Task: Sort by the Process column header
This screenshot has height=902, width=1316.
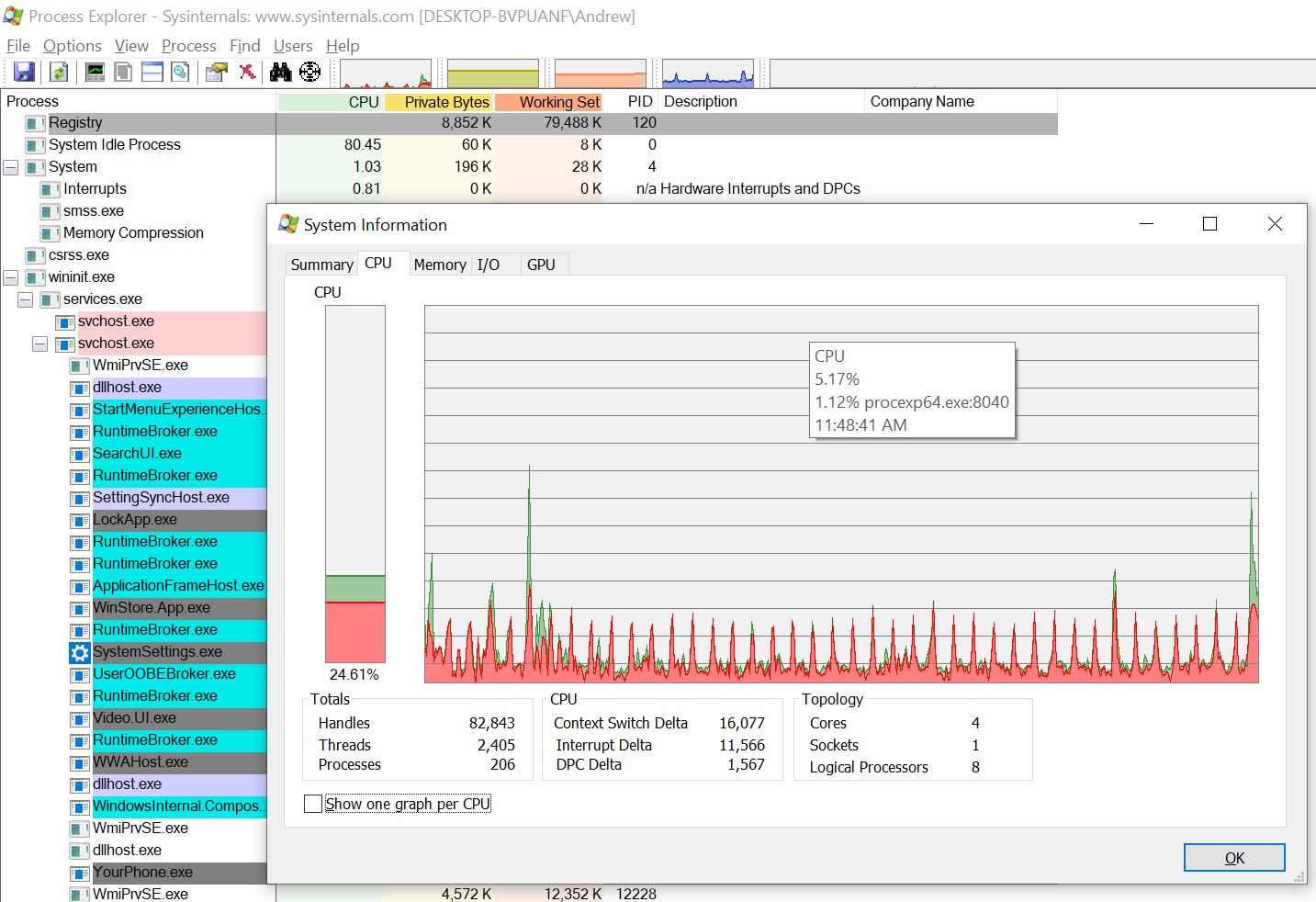Action: [x=138, y=102]
